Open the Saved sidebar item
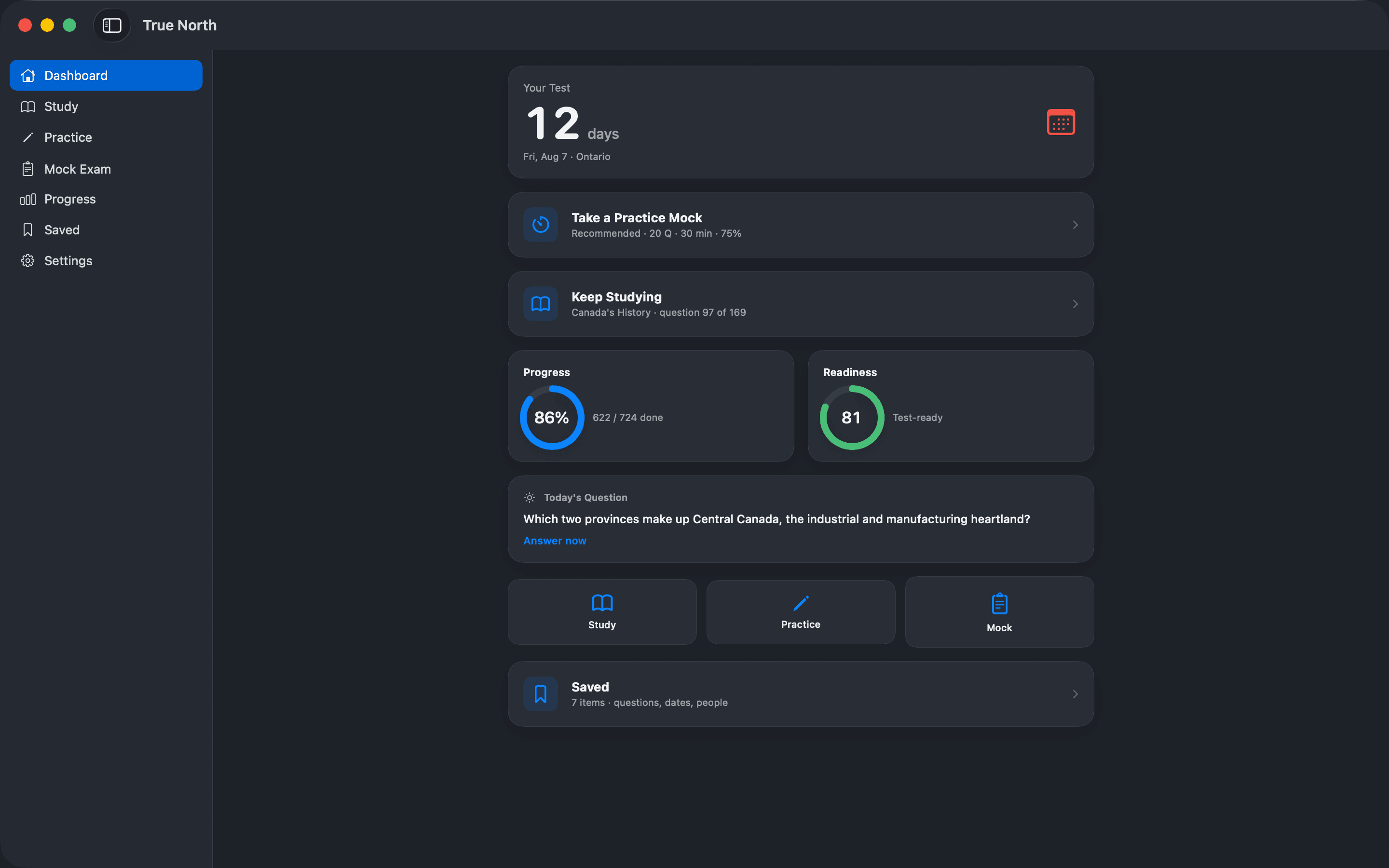This screenshot has width=1389, height=868. tap(106, 230)
